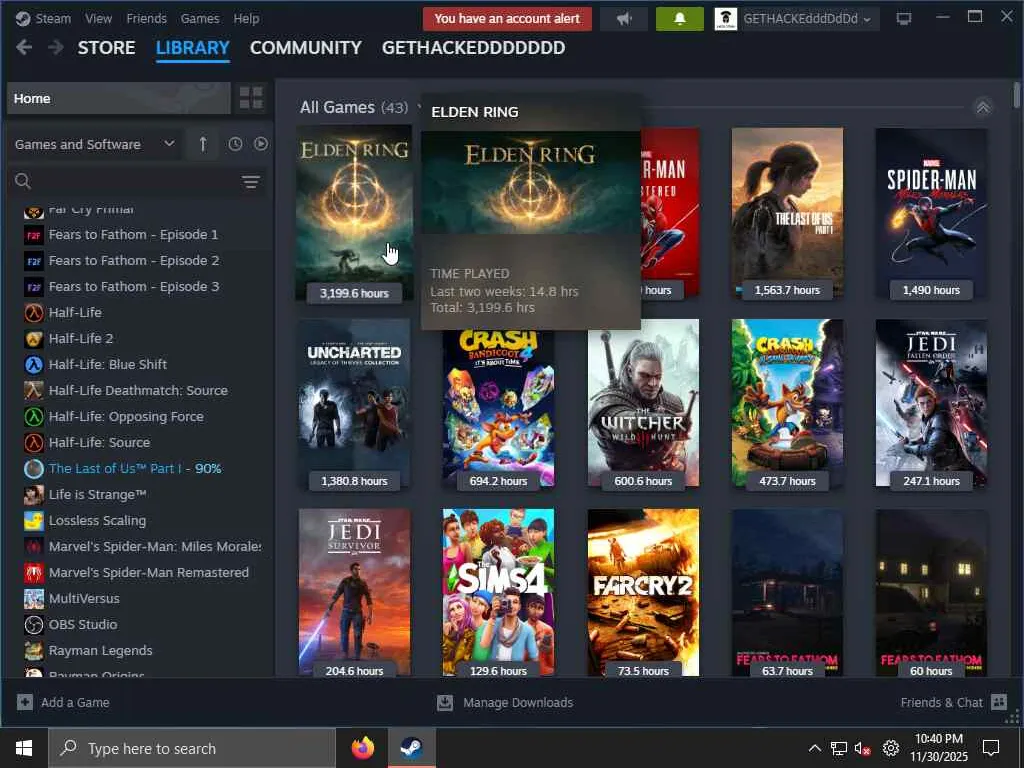Open Spider-Man Miles Morales cover, 1,490 hours
Image resolution: width=1024 pixels, height=768 pixels.
pos(931,213)
